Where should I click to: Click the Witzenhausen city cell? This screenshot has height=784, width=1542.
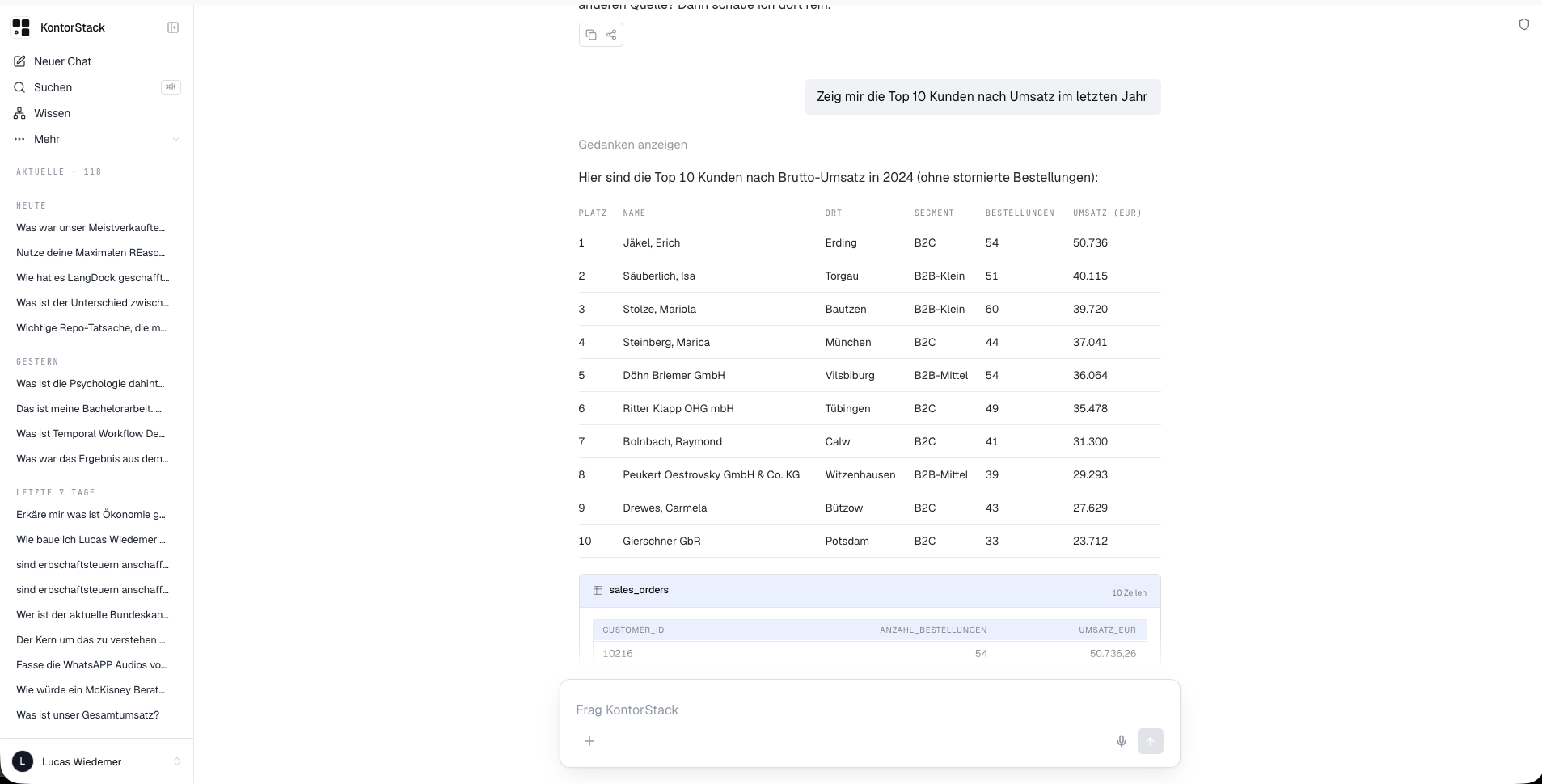[x=860, y=475]
